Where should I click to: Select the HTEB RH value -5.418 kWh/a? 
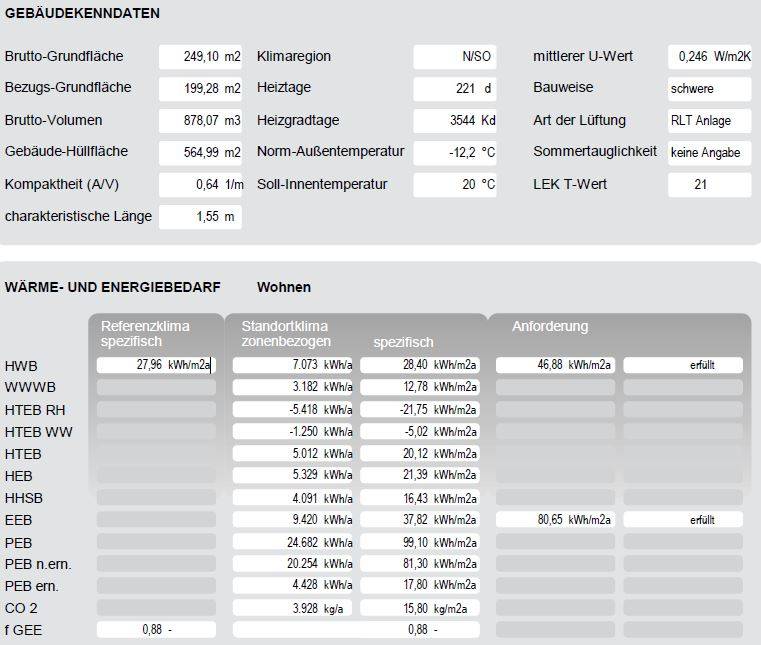click(293, 410)
